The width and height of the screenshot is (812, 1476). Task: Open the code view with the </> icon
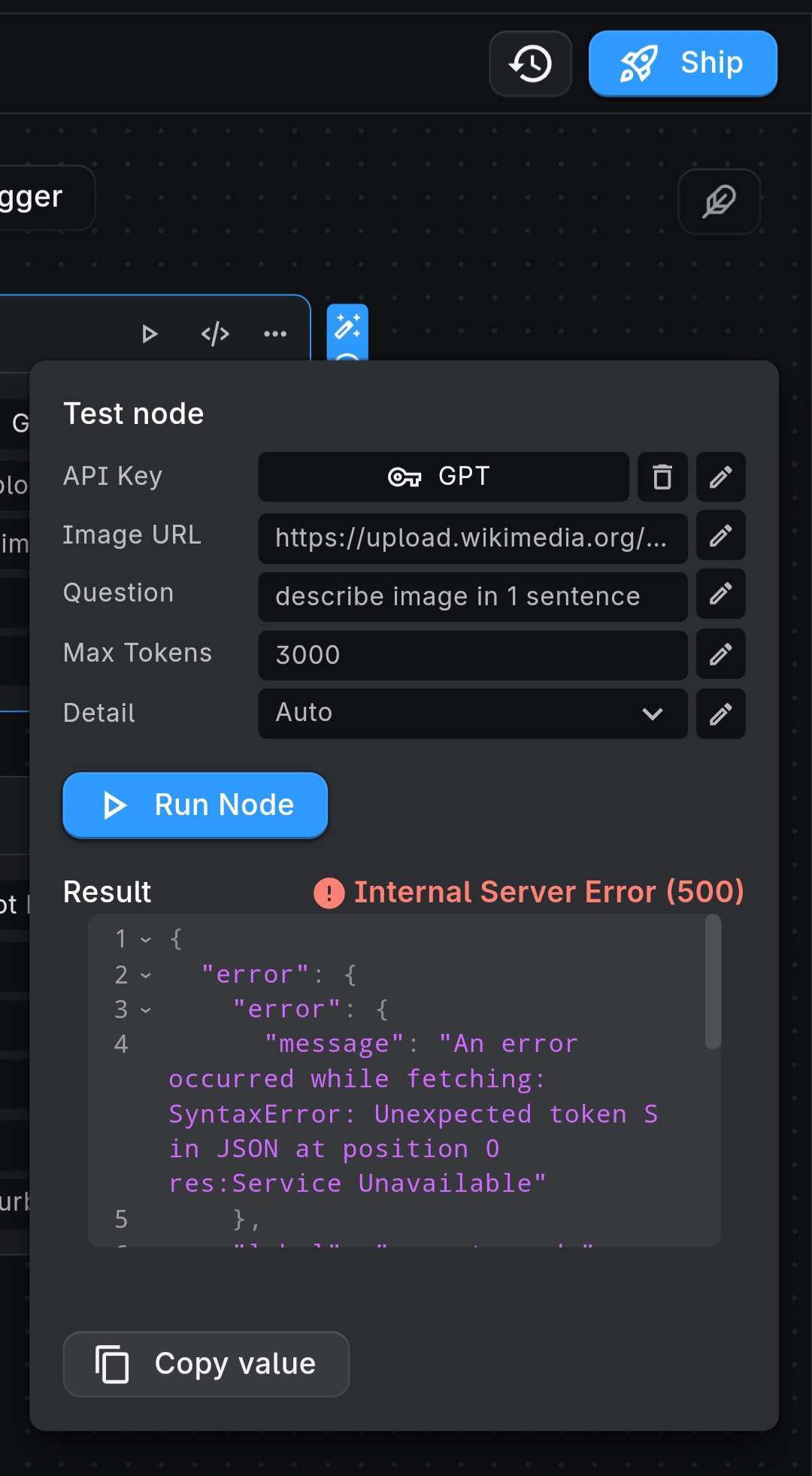215,333
